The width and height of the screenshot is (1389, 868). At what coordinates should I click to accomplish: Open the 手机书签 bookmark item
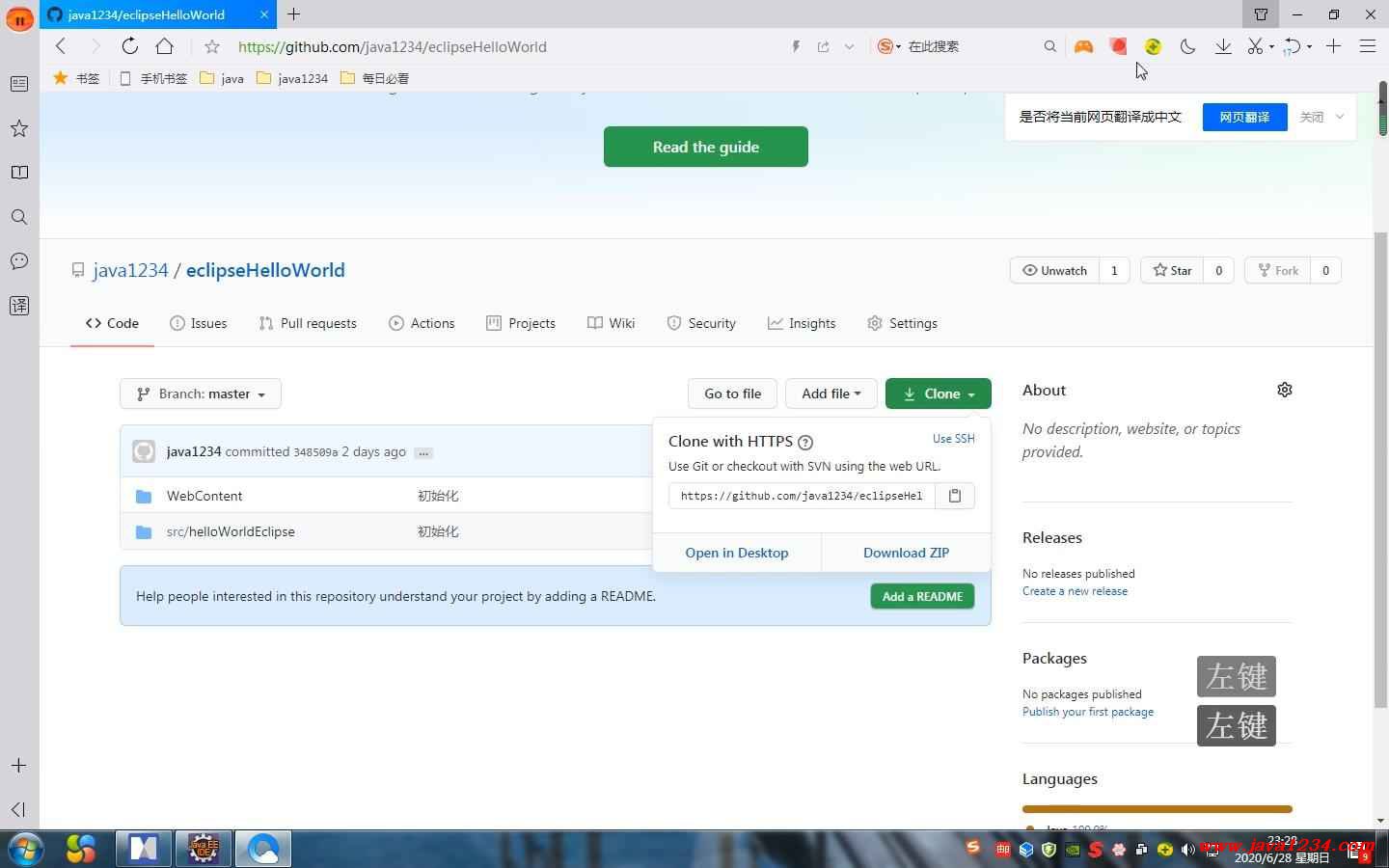click(x=153, y=78)
